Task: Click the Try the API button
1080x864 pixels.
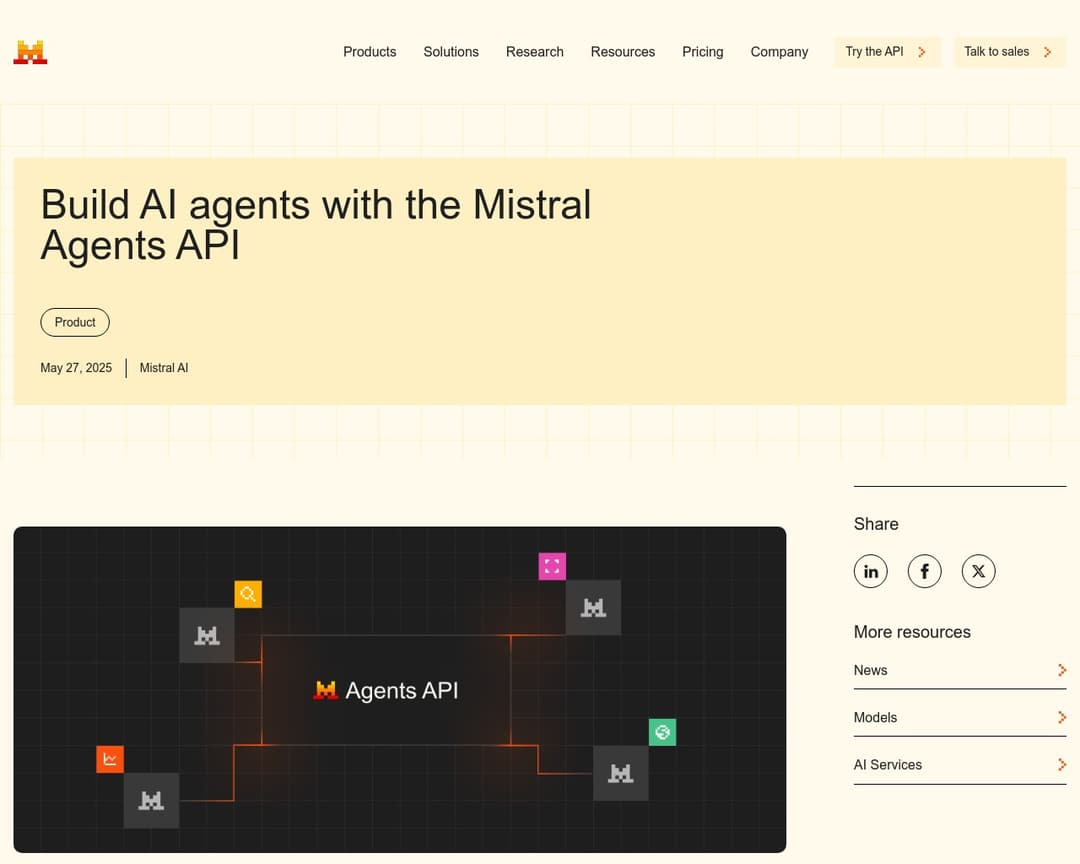Action: tap(886, 51)
